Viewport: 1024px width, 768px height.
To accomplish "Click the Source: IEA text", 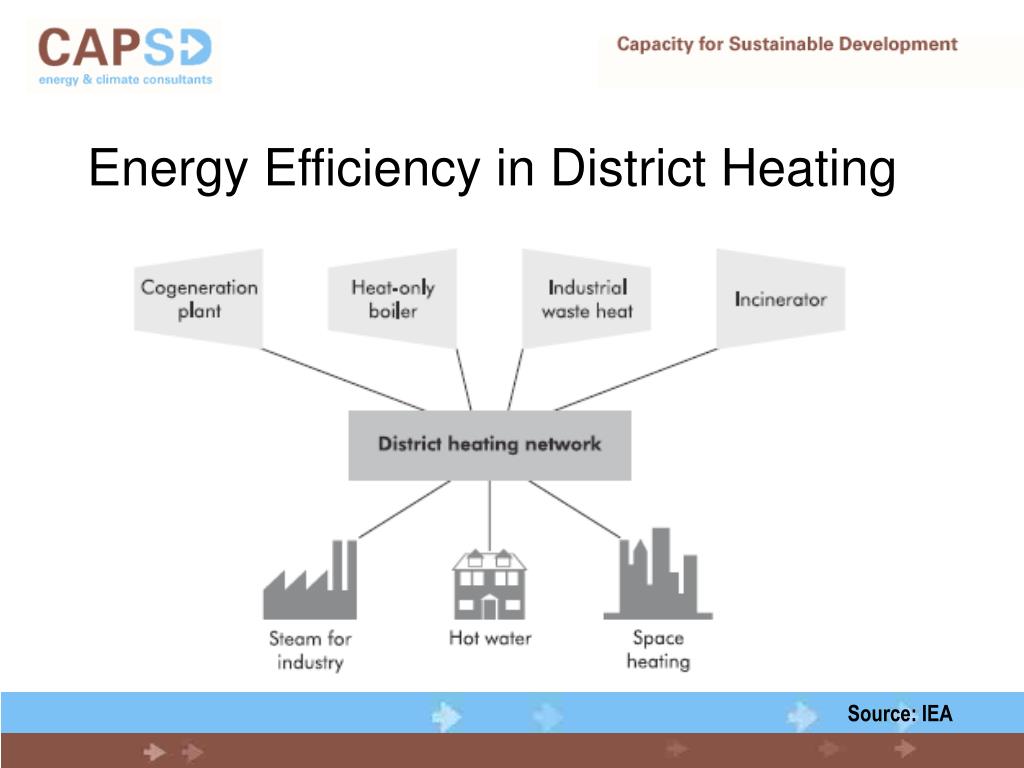I will (x=899, y=713).
